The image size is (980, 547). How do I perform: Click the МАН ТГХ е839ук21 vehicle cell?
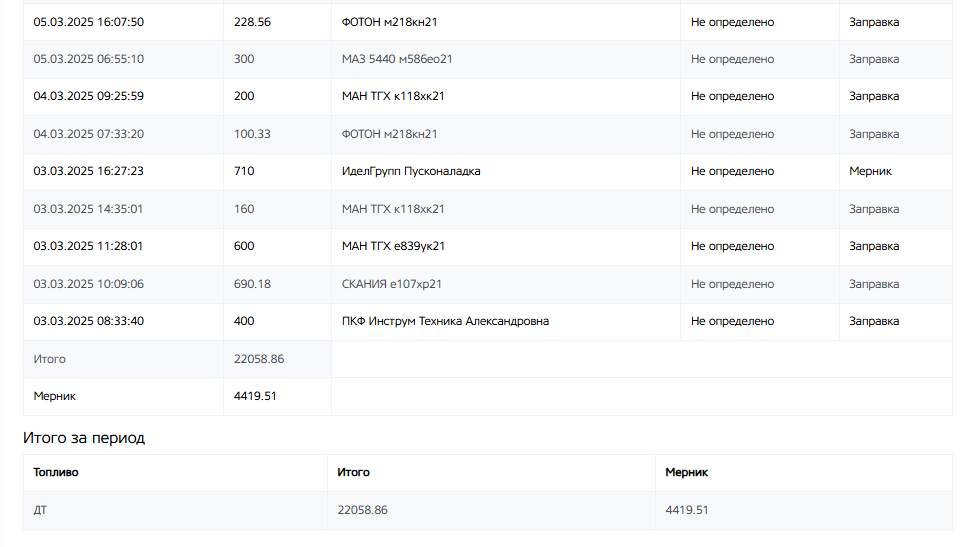click(393, 246)
